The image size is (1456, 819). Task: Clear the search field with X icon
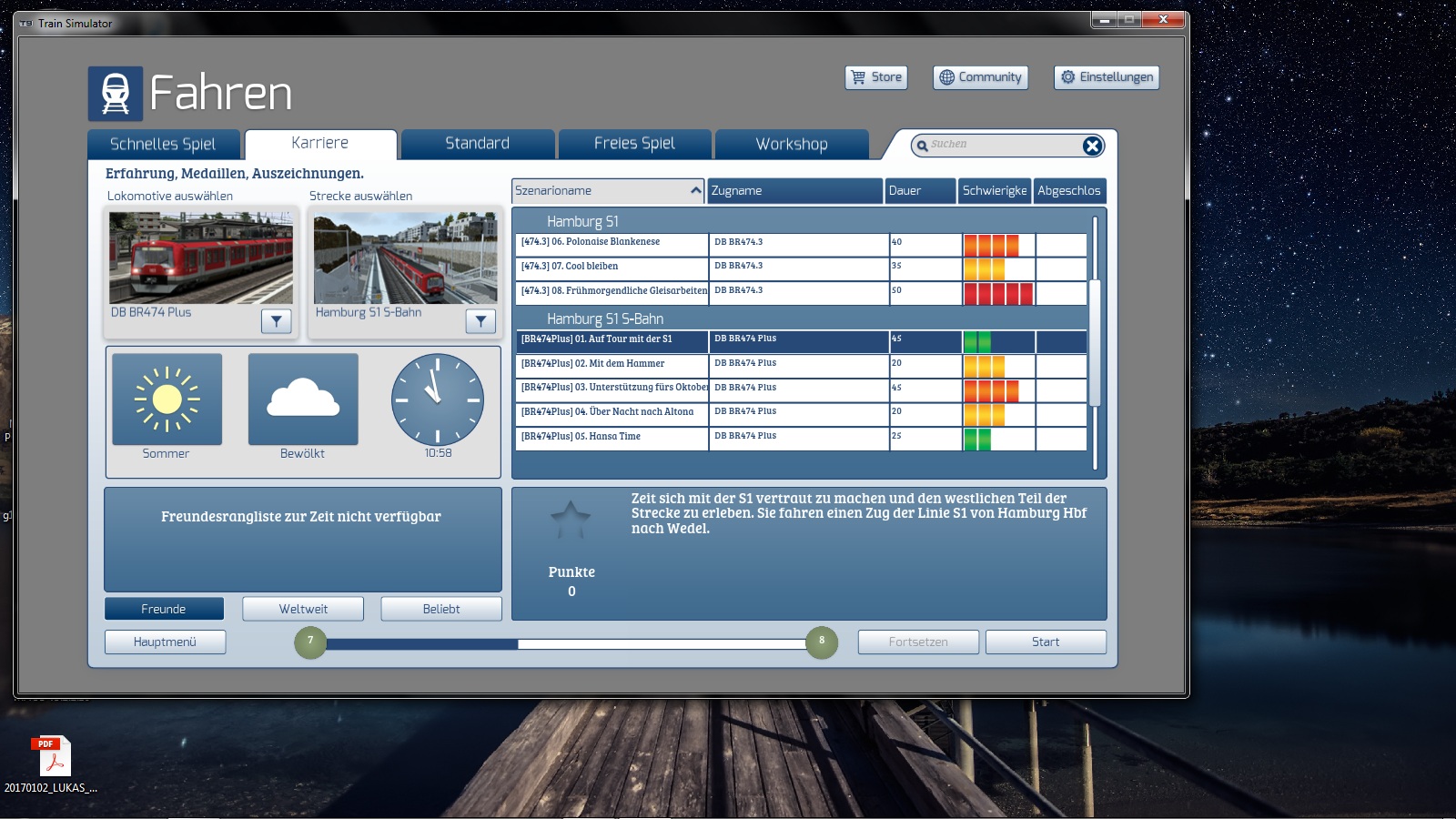click(x=1092, y=146)
